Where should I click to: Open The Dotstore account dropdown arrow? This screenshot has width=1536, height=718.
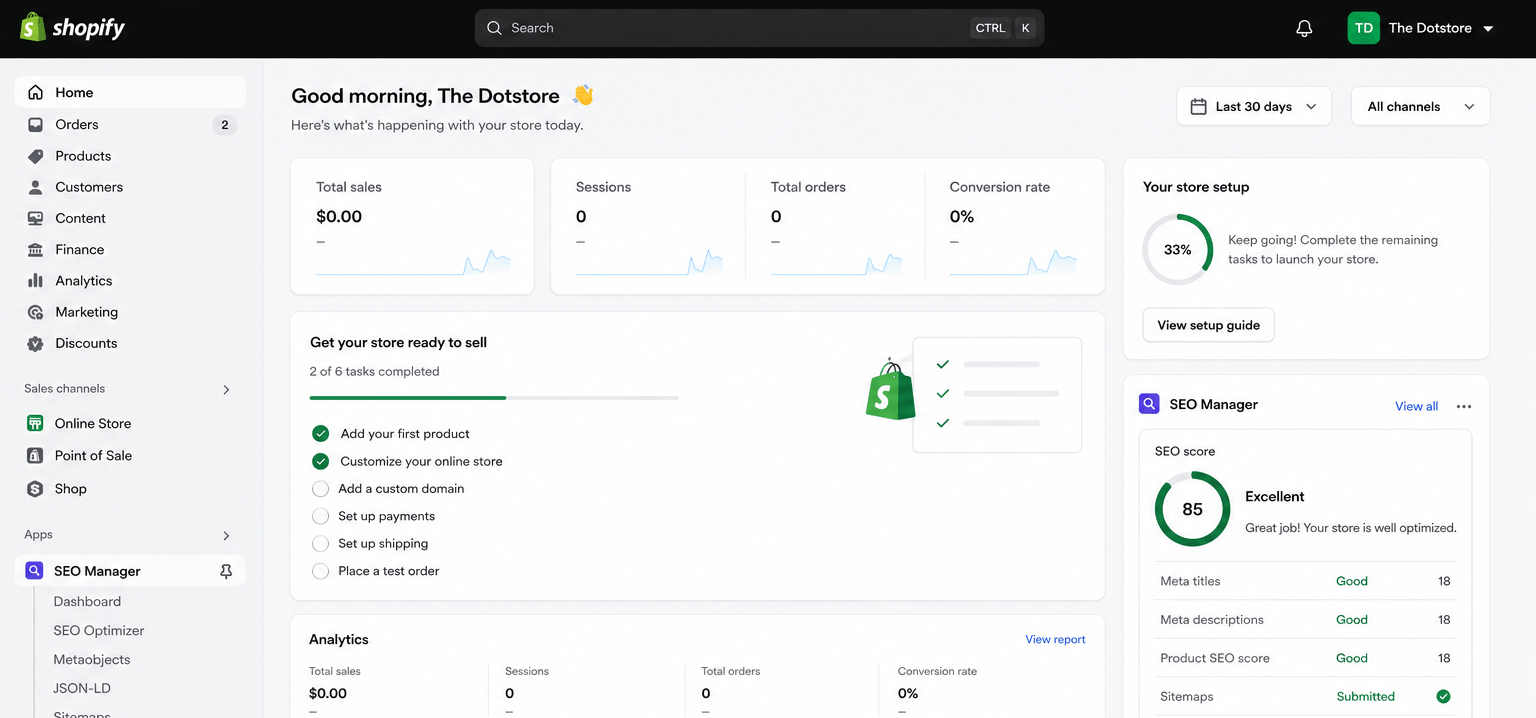[x=1488, y=29]
